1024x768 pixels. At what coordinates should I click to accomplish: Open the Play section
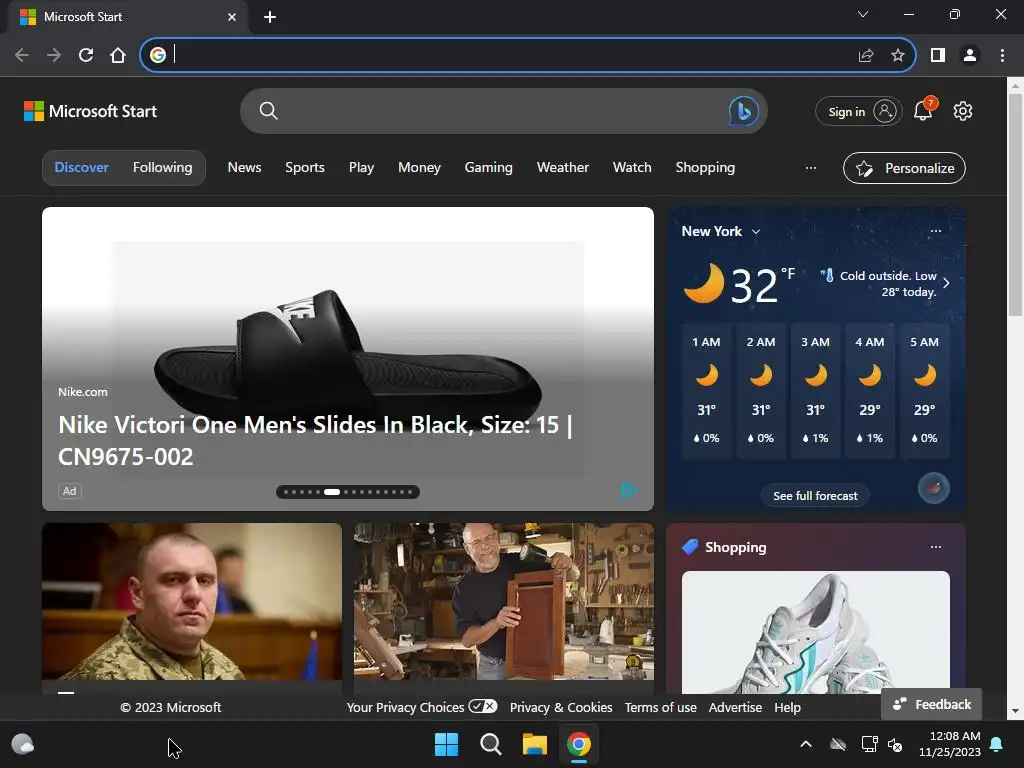coord(361,168)
